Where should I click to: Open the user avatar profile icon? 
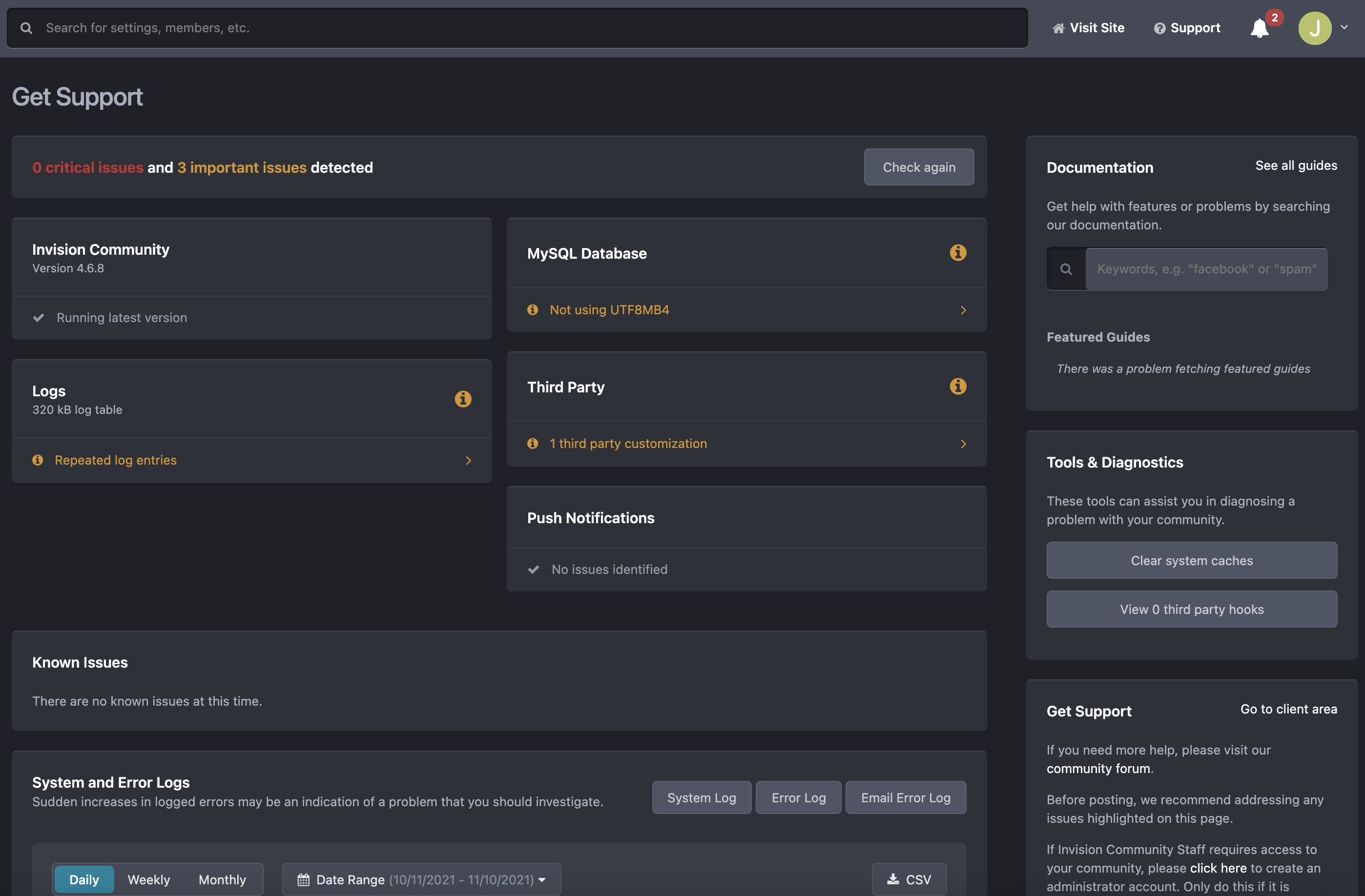[1316, 27]
